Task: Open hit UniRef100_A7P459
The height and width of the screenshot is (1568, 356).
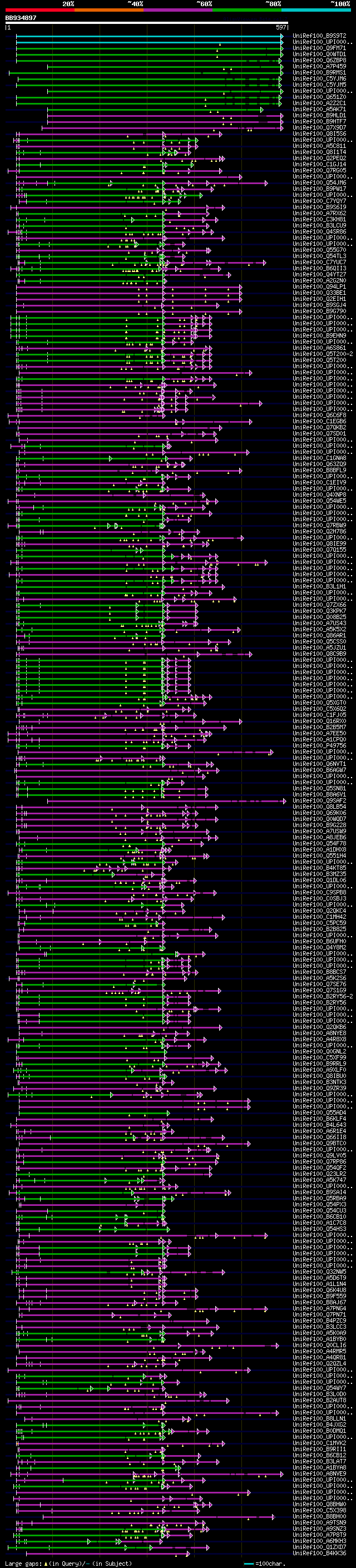Action: [319, 66]
